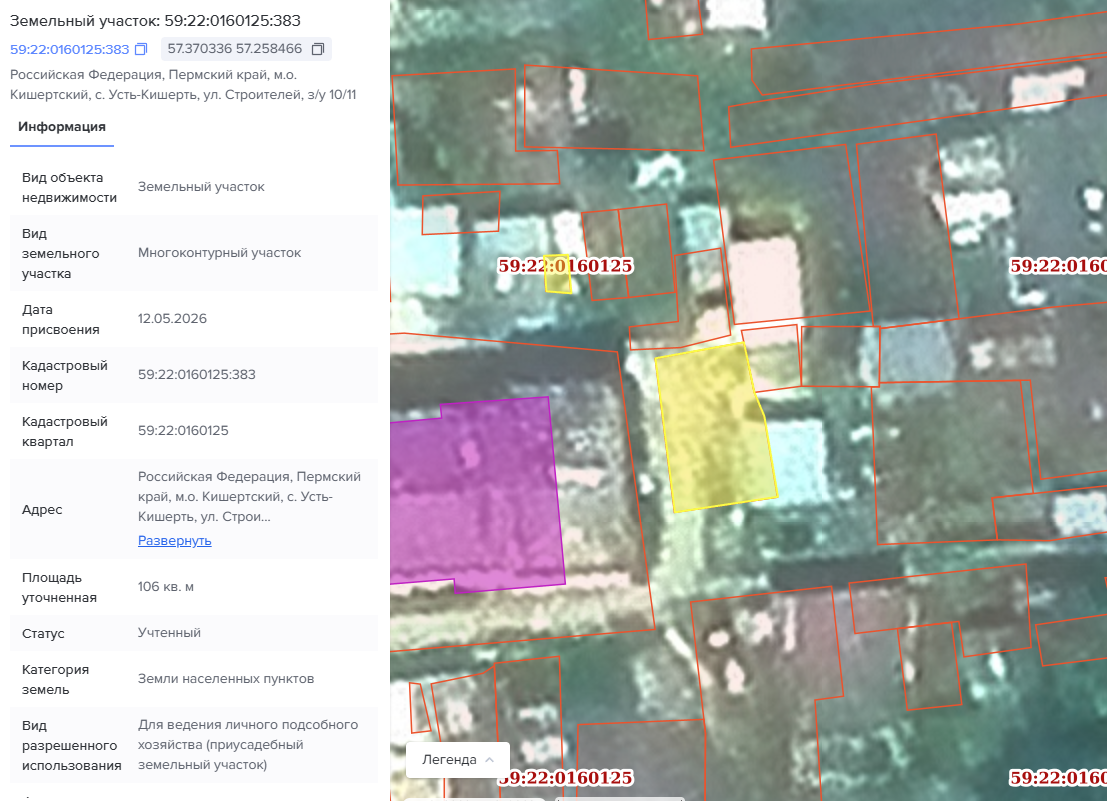1107x801 pixels.
Task: Click the value Многоконтурный участок
Action: 220,253
